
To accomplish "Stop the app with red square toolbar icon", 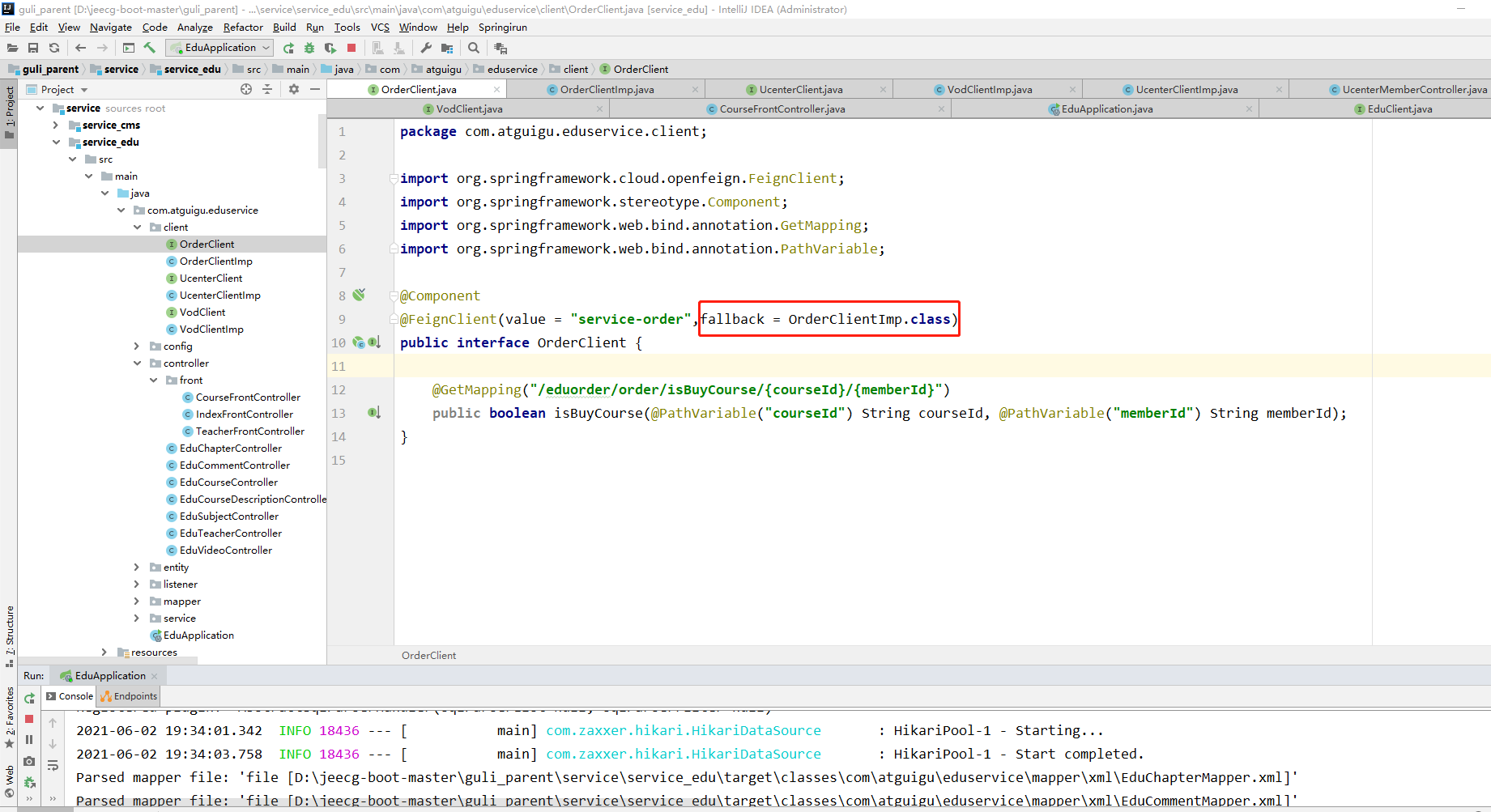I will point(351,47).
